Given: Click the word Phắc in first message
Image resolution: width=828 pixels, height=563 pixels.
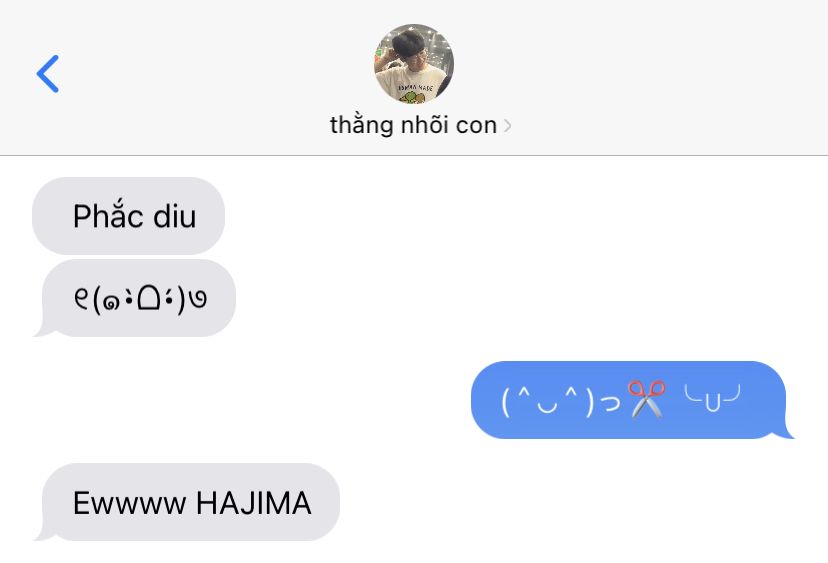Looking at the screenshot, I should click(x=108, y=214).
